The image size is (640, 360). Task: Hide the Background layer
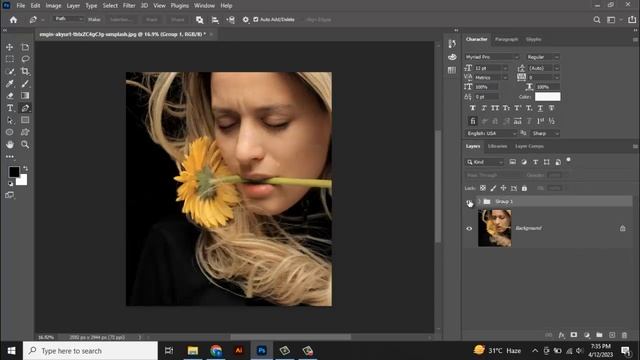(x=469, y=229)
